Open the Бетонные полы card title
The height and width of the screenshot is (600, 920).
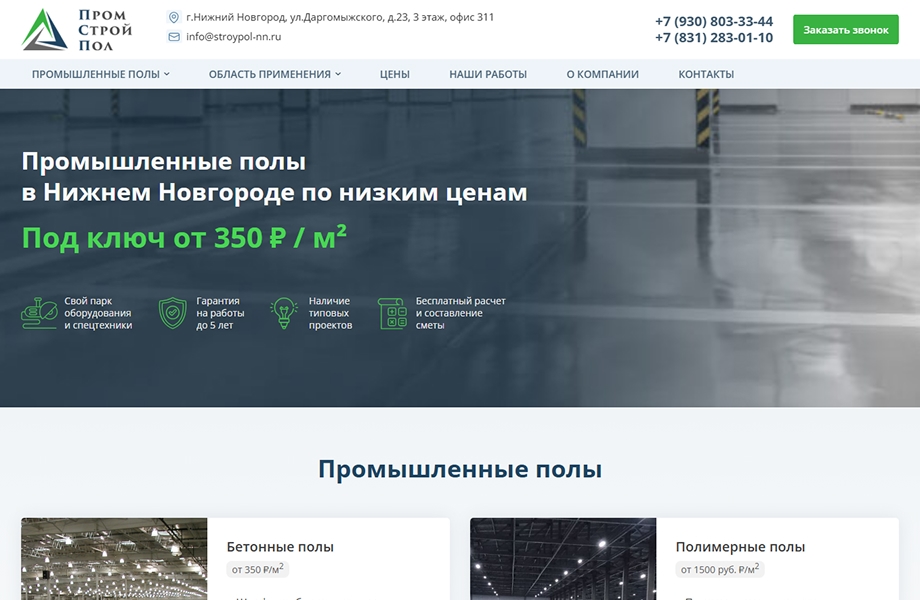point(280,547)
